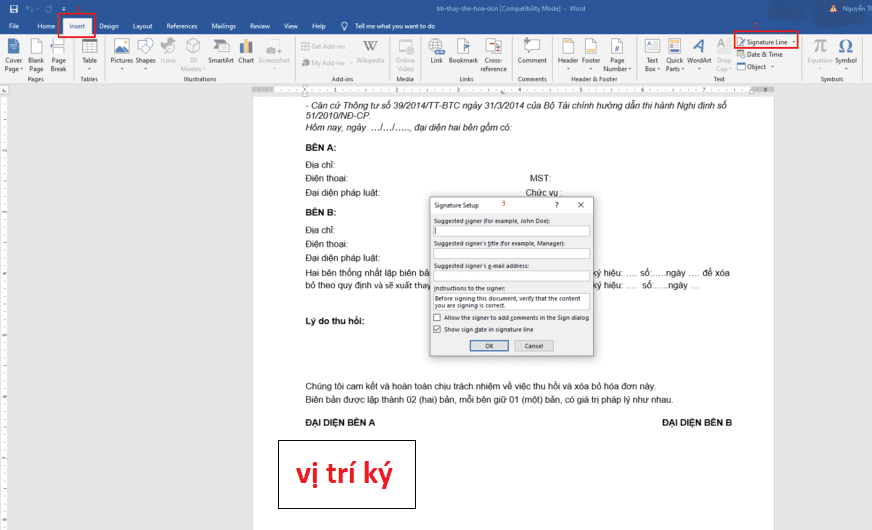Insert a hyperlink with Link
The height and width of the screenshot is (530, 872).
tap(437, 53)
